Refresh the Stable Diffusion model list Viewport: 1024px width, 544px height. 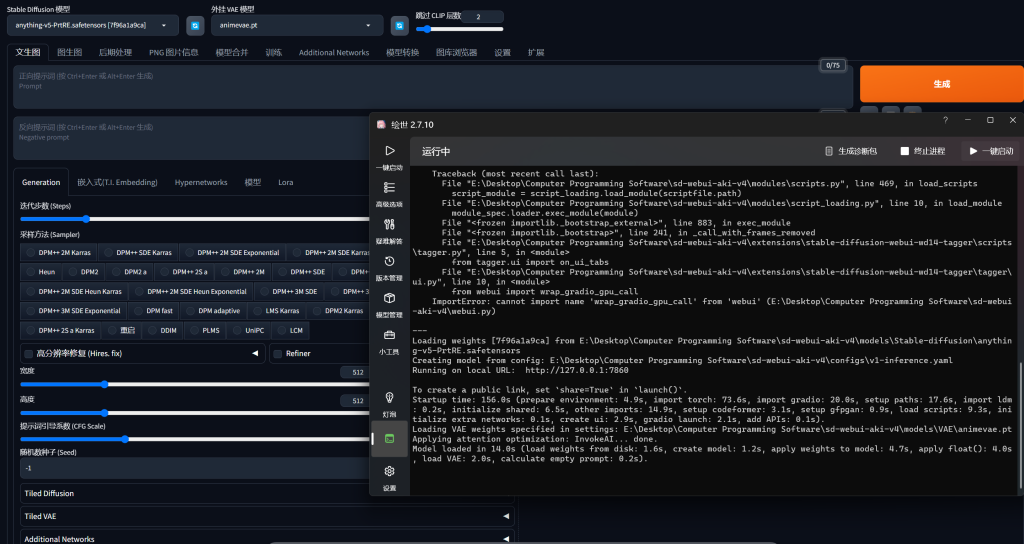[x=195, y=25]
